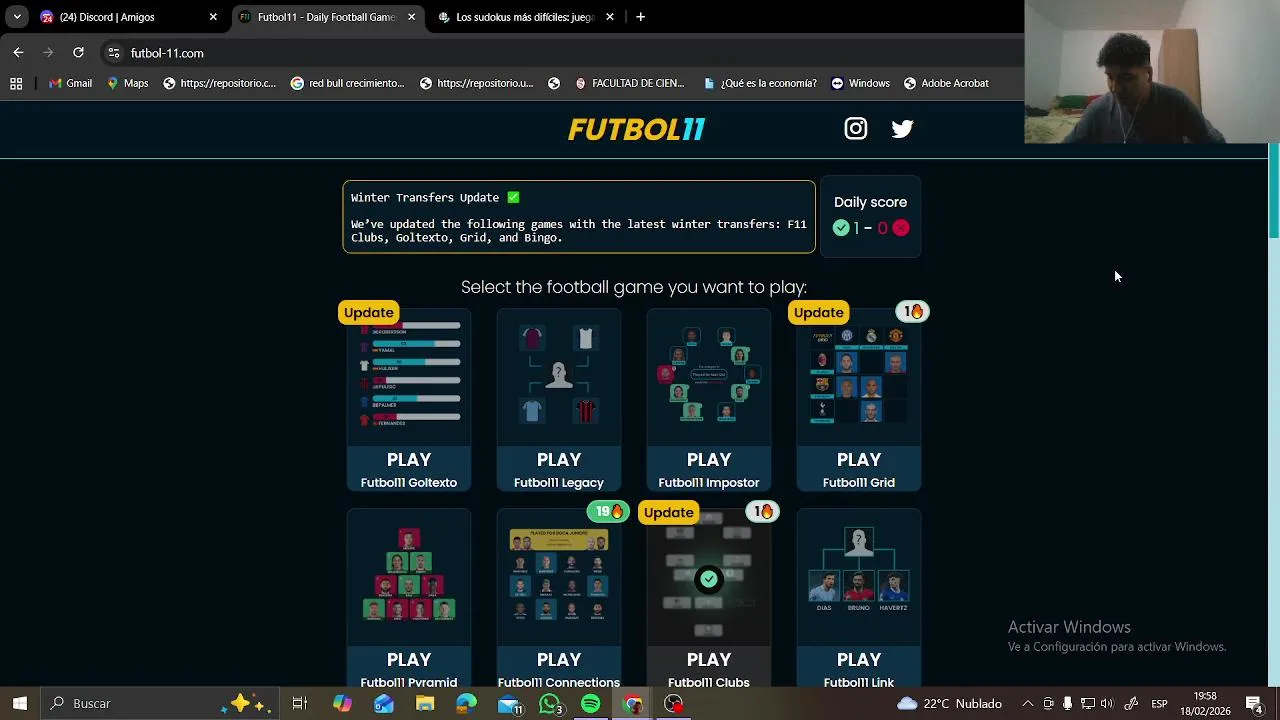Open the ¿Qué es la economía? bookmark
Viewport: 1280px width, 720px height.
tap(760, 83)
